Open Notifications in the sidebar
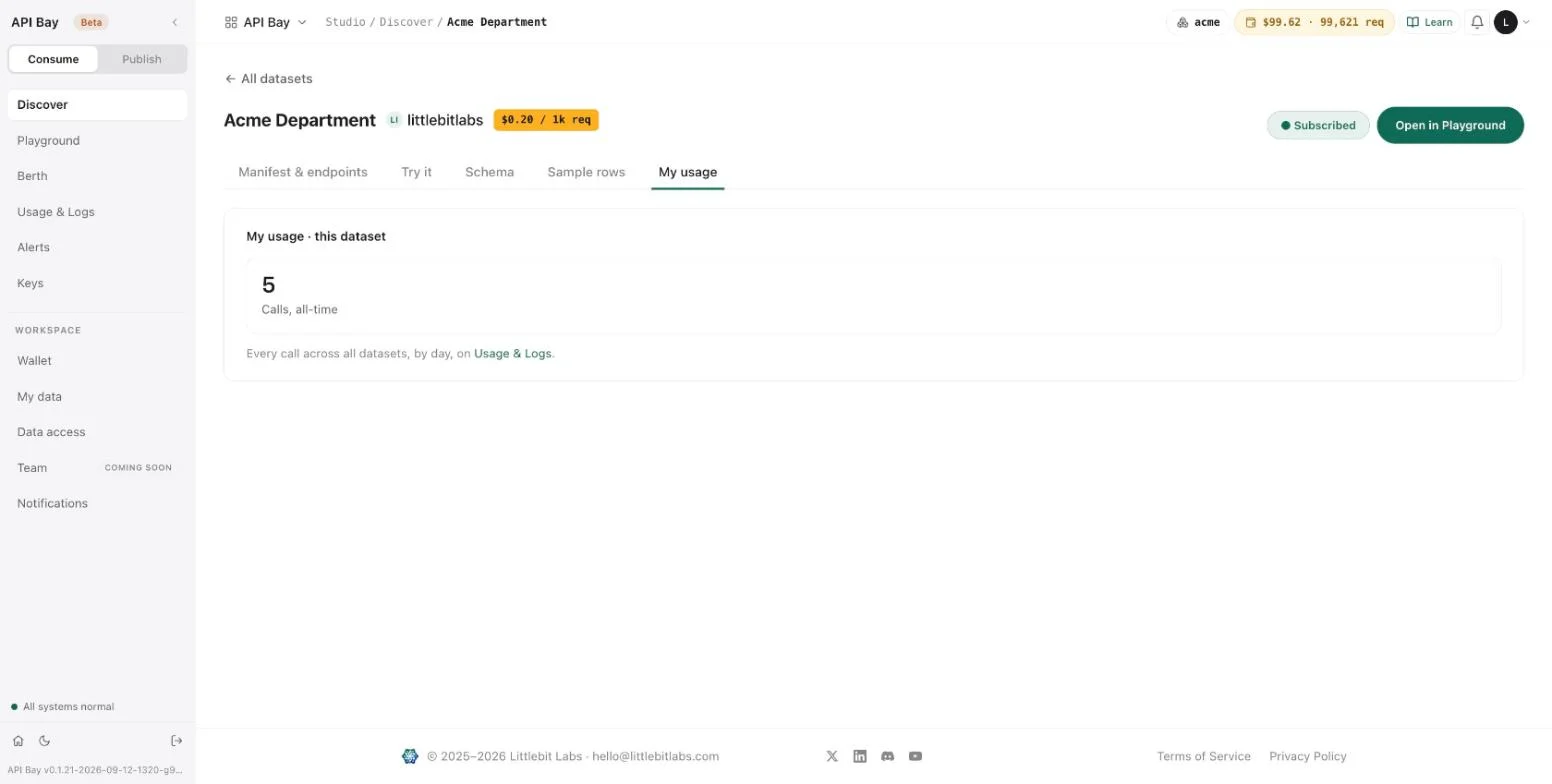 [97, 503]
